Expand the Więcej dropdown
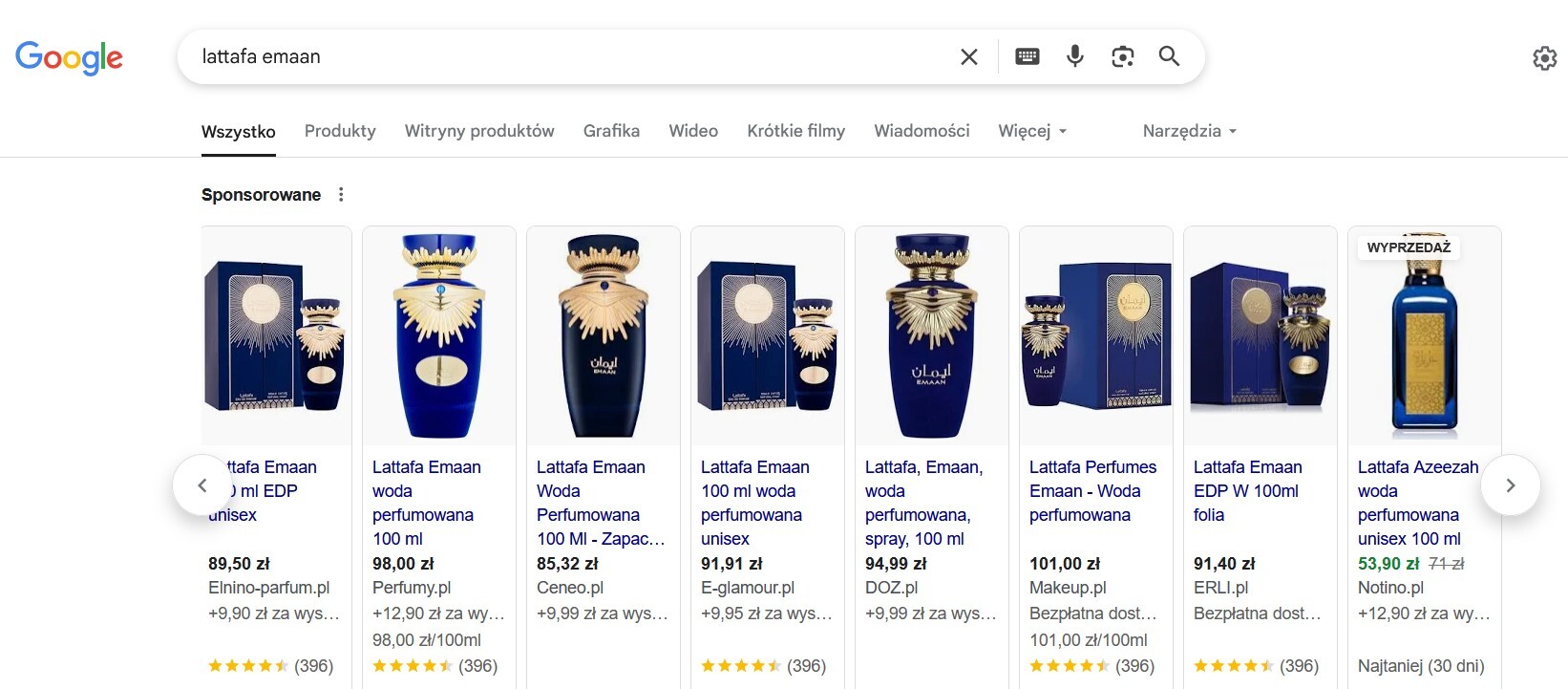1568x689 pixels. click(1032, 131)
